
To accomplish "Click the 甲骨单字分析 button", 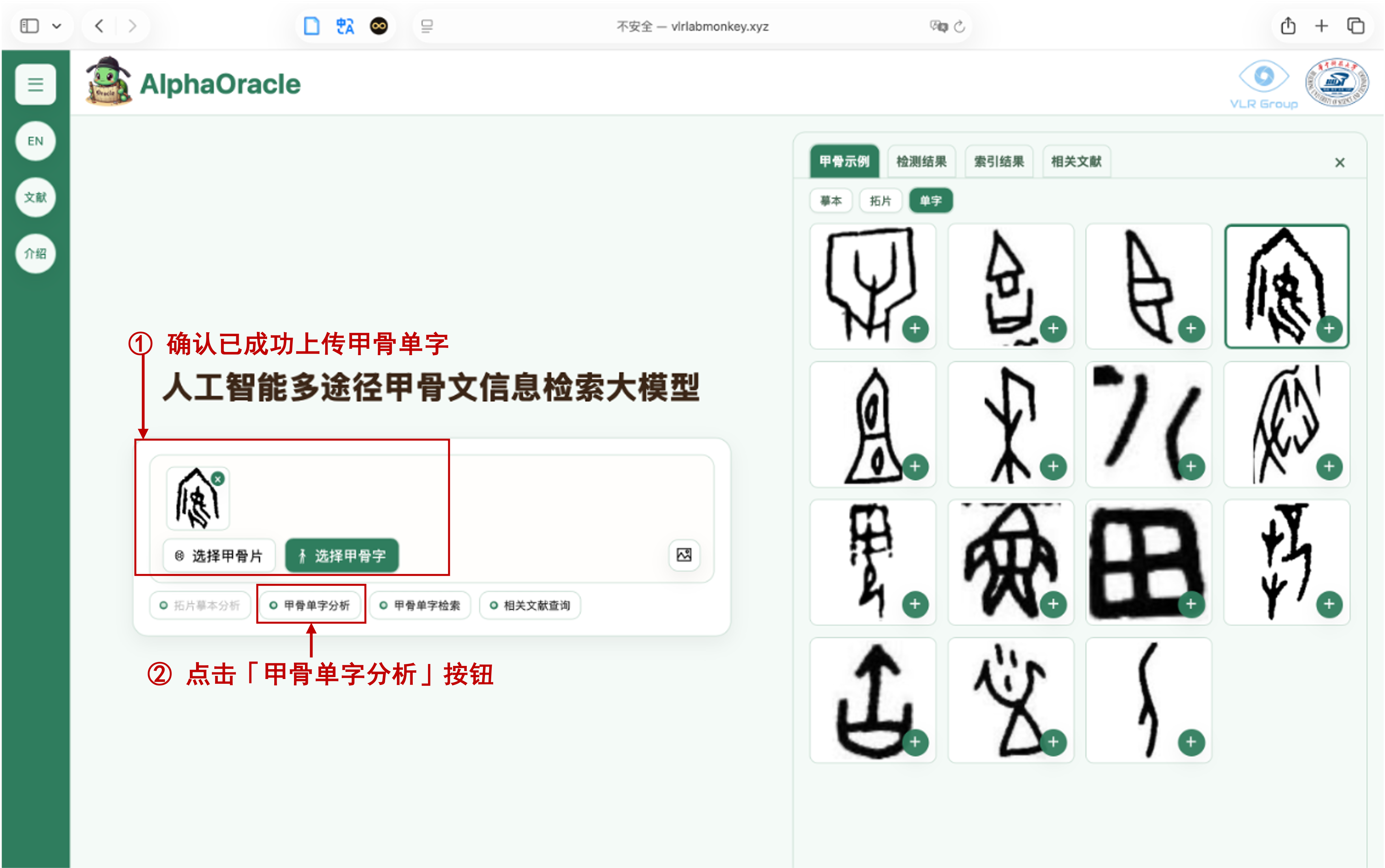I will click(x=311, y=605).
